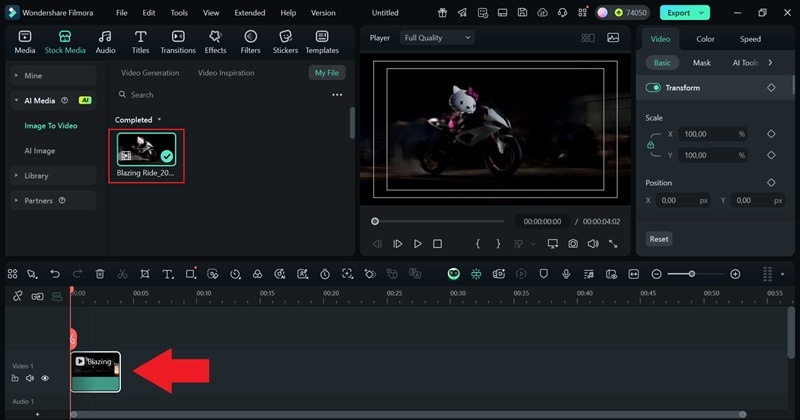Click the player snapshot image icon
Image resolution: width=800 pixels, height=420 pixels.
[x=613, y=38]
